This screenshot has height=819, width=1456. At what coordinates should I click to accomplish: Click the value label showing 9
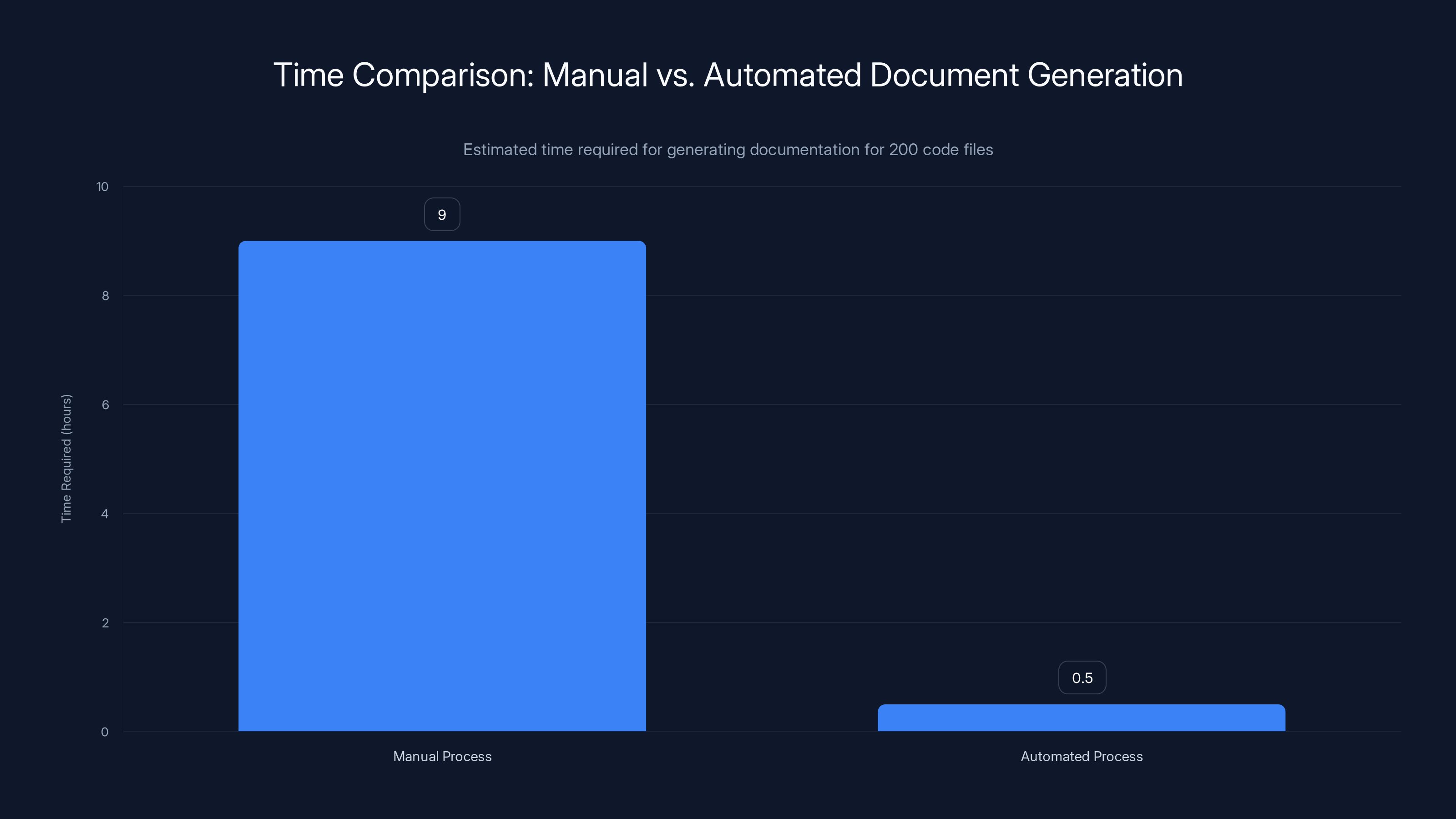(442, 214)
